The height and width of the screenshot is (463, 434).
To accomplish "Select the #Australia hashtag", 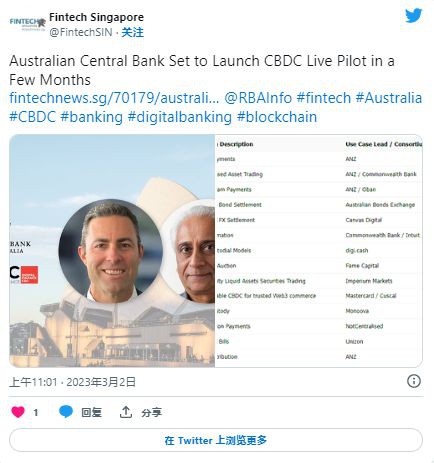I will point(389,98).
